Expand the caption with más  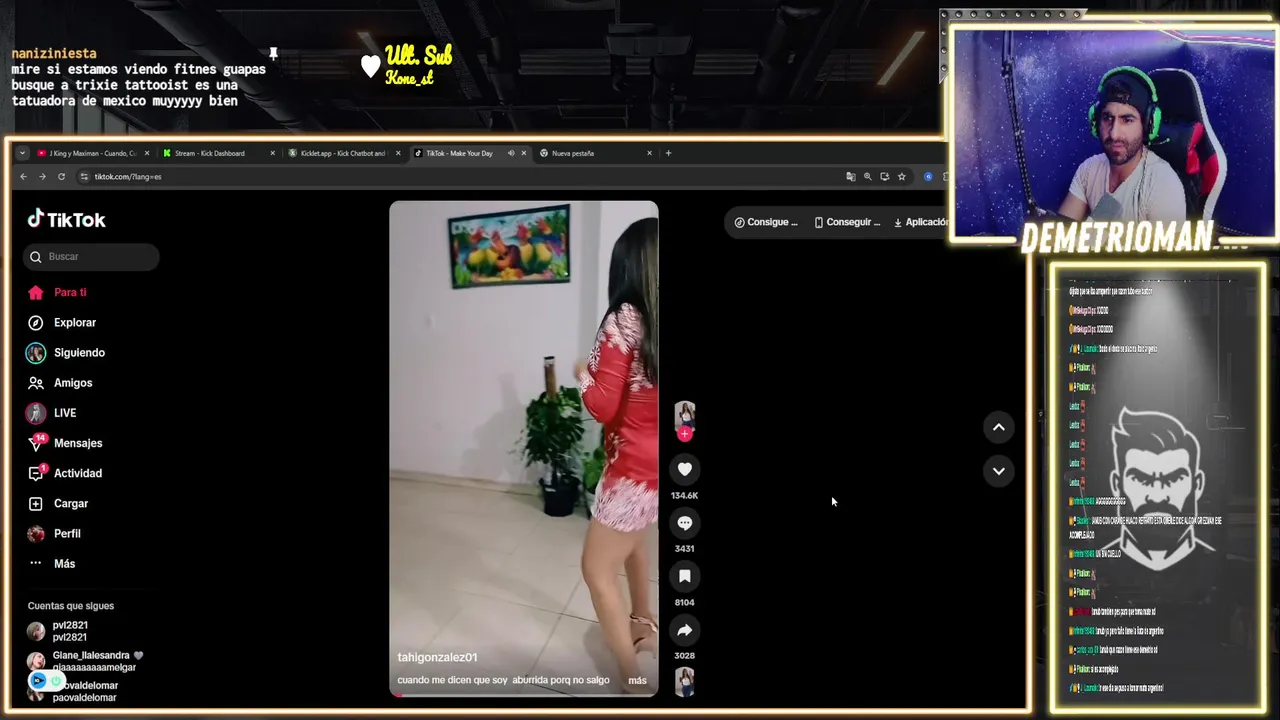click(637, 680)
